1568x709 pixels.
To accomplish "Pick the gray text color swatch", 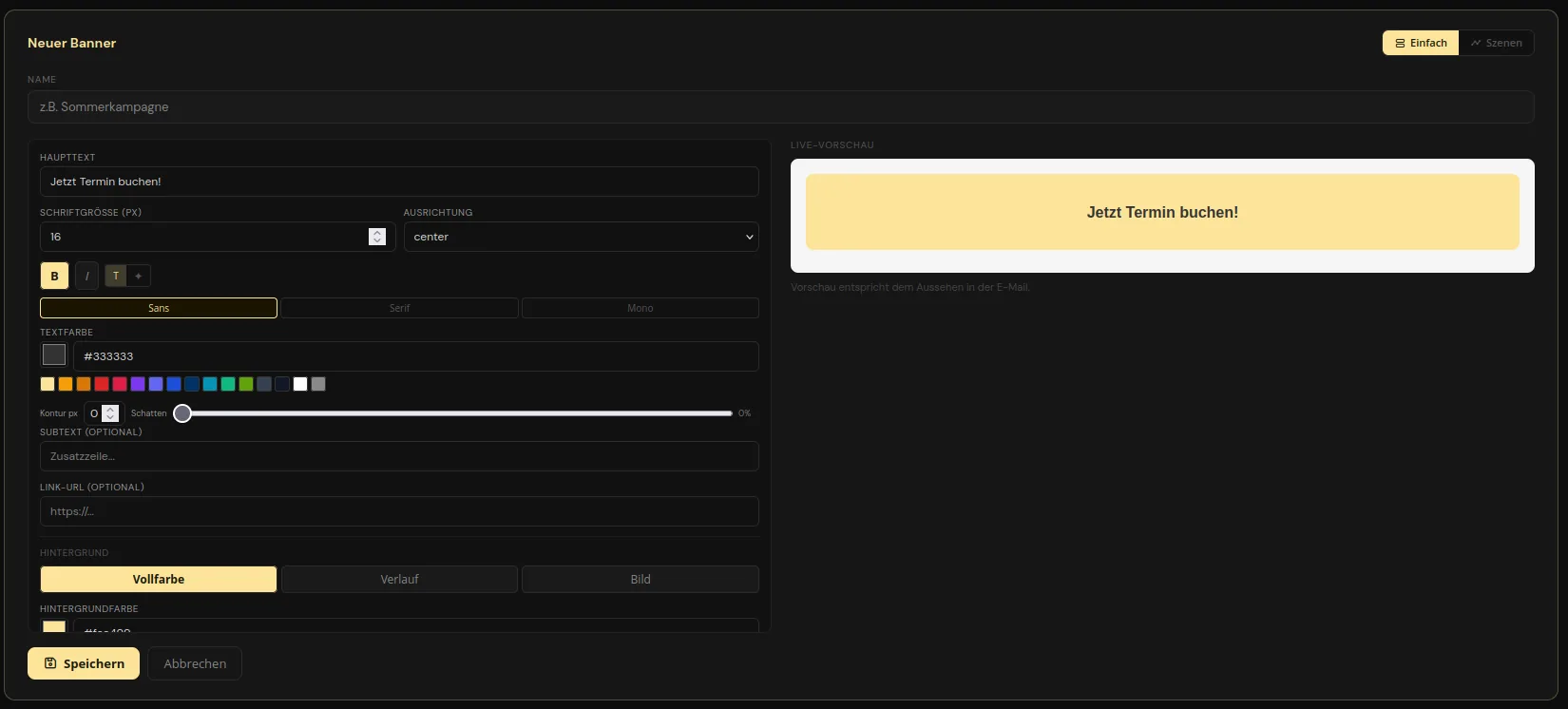I will click(318, 384).
